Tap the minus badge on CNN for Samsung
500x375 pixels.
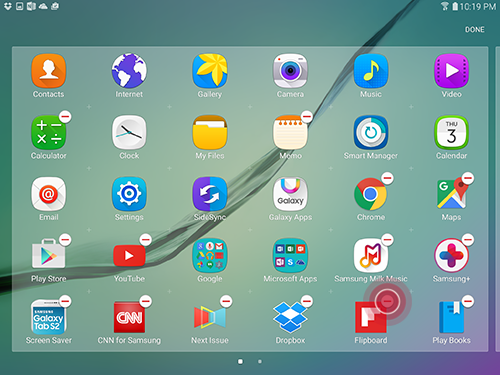tap(146, 301)
